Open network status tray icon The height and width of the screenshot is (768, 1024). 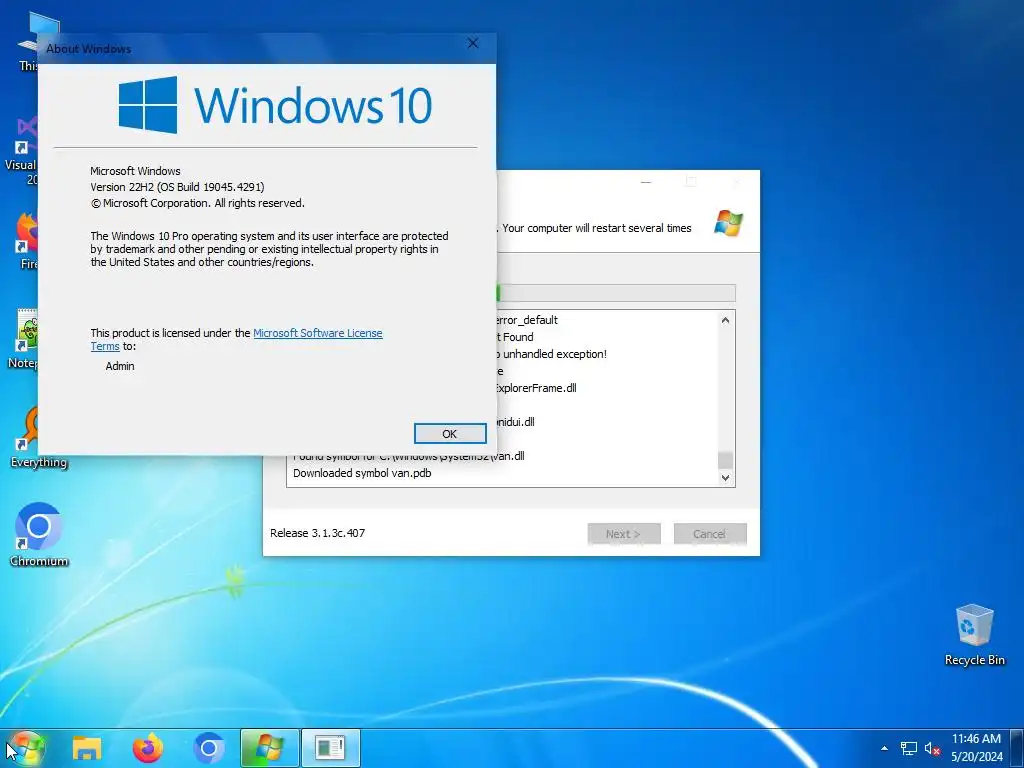tap(908, 748)
